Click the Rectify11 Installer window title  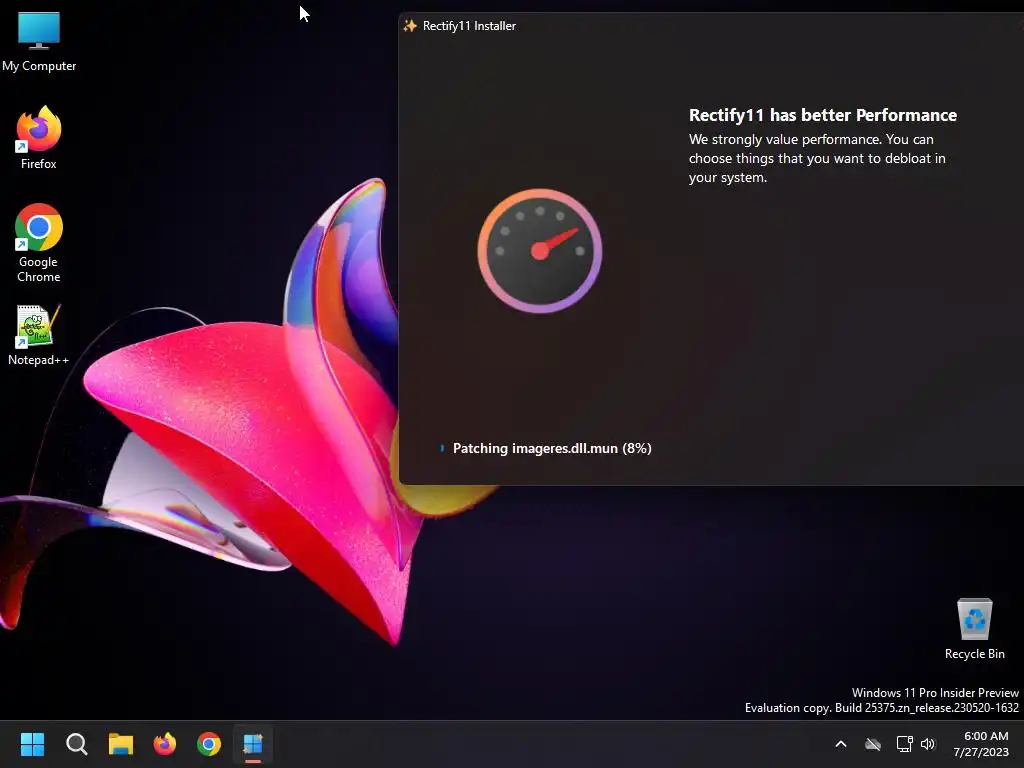click(469, 26)
